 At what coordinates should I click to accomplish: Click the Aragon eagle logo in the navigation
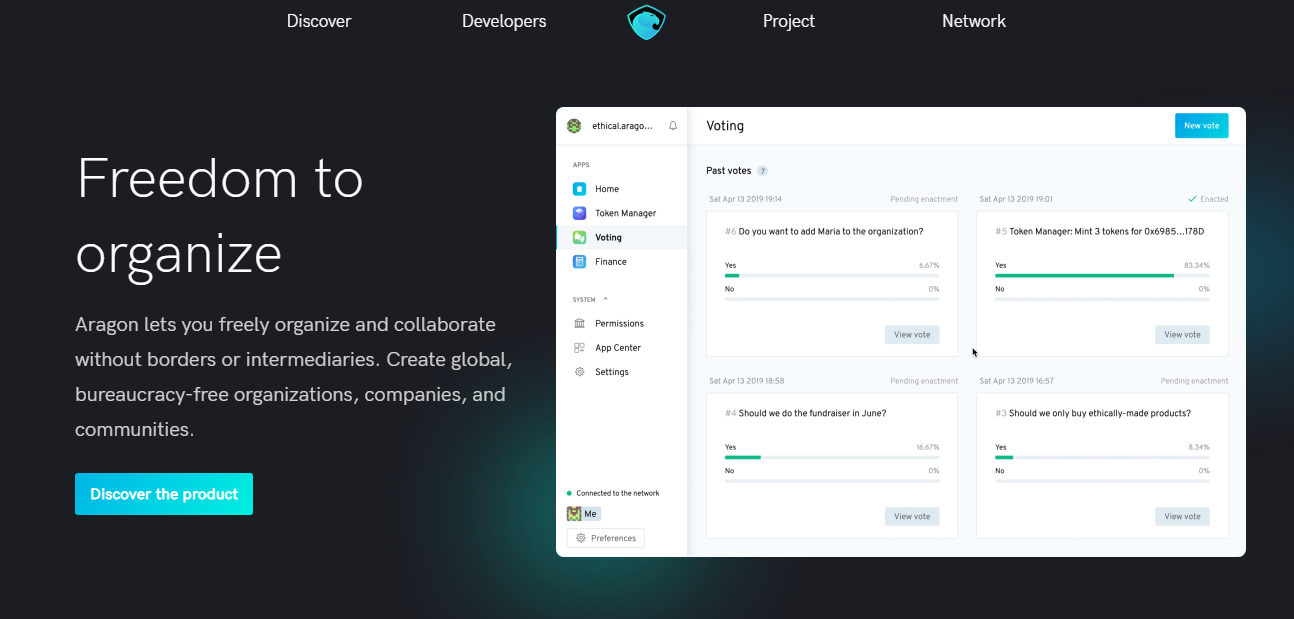pyautogui.click(x=647, y=22)
